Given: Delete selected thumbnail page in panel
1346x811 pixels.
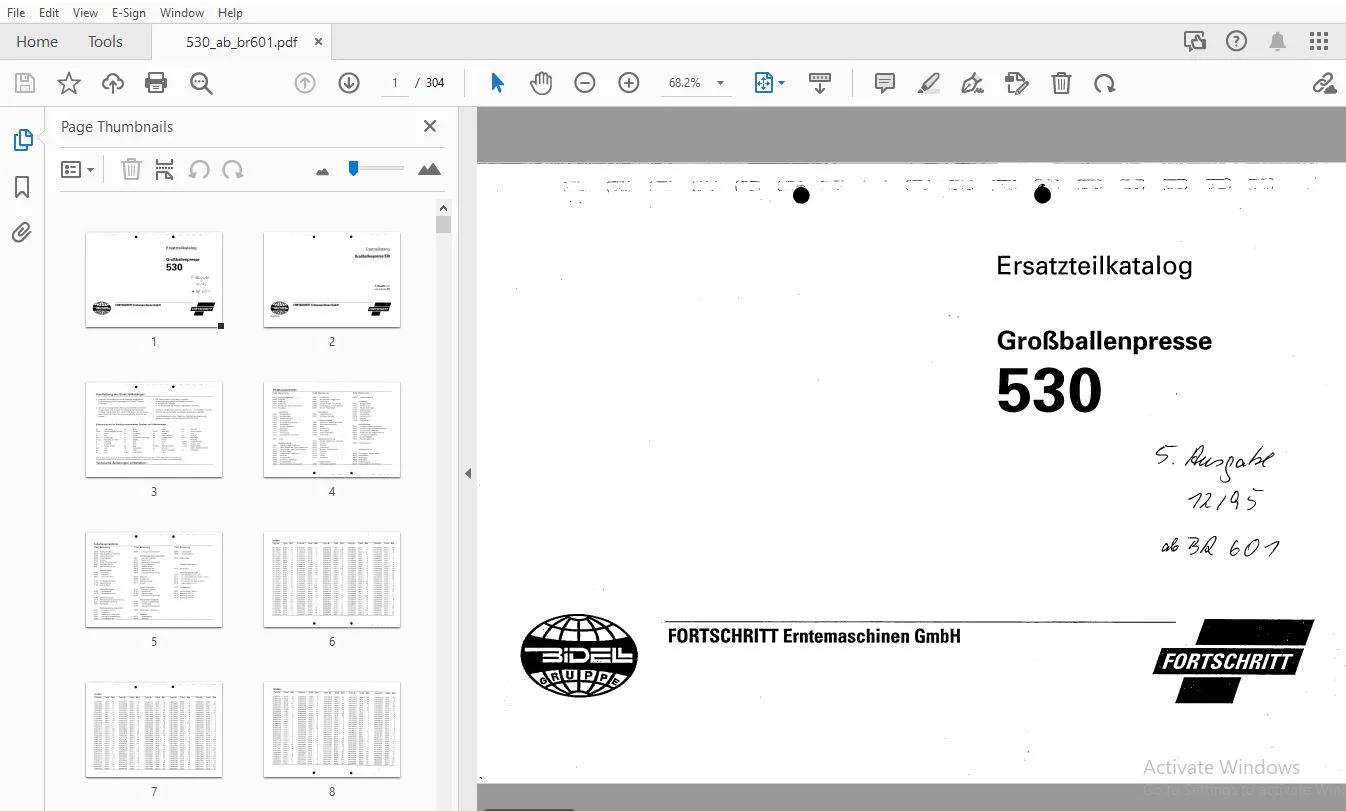Looking at the screenshot, I should pos(131,170).
